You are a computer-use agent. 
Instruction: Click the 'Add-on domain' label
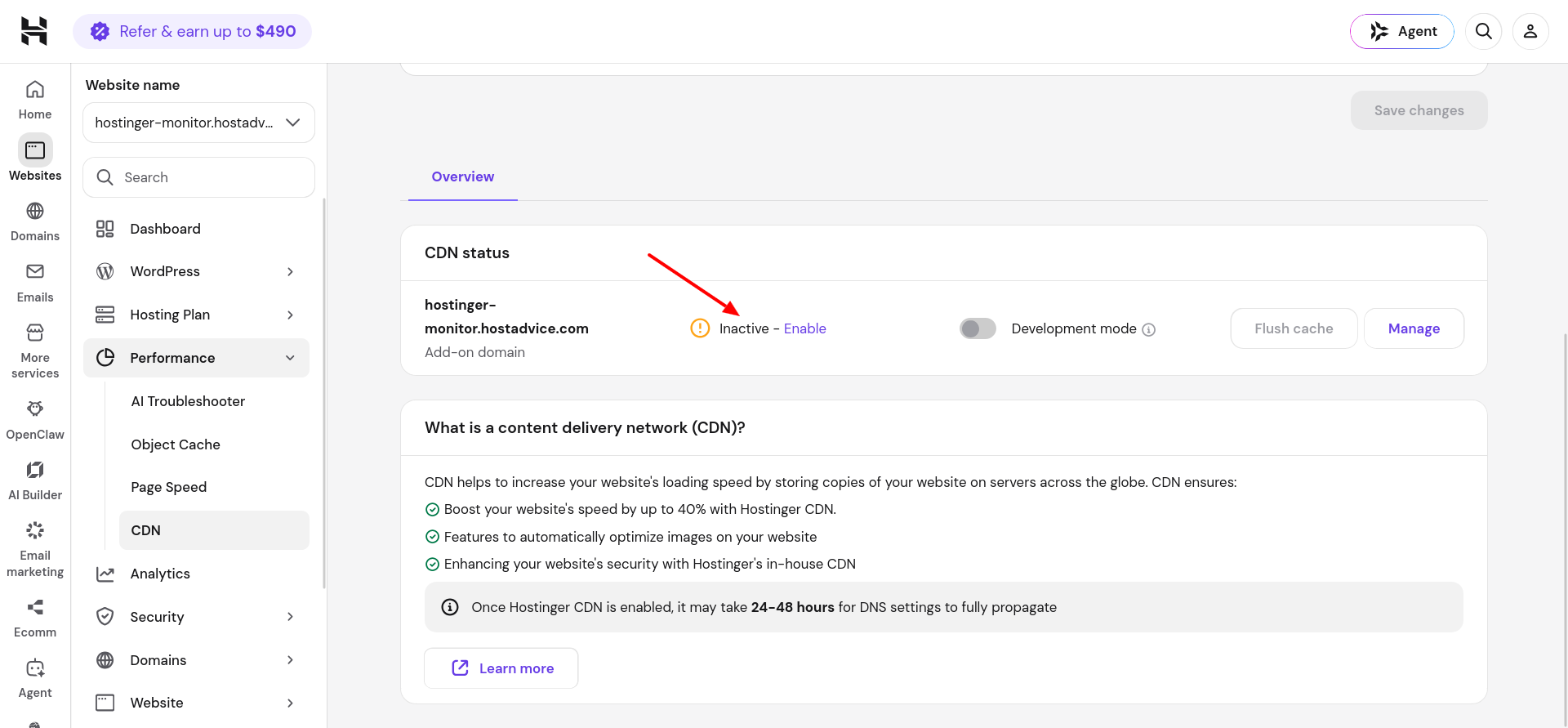pyautogui.click(x=474, y=352)
